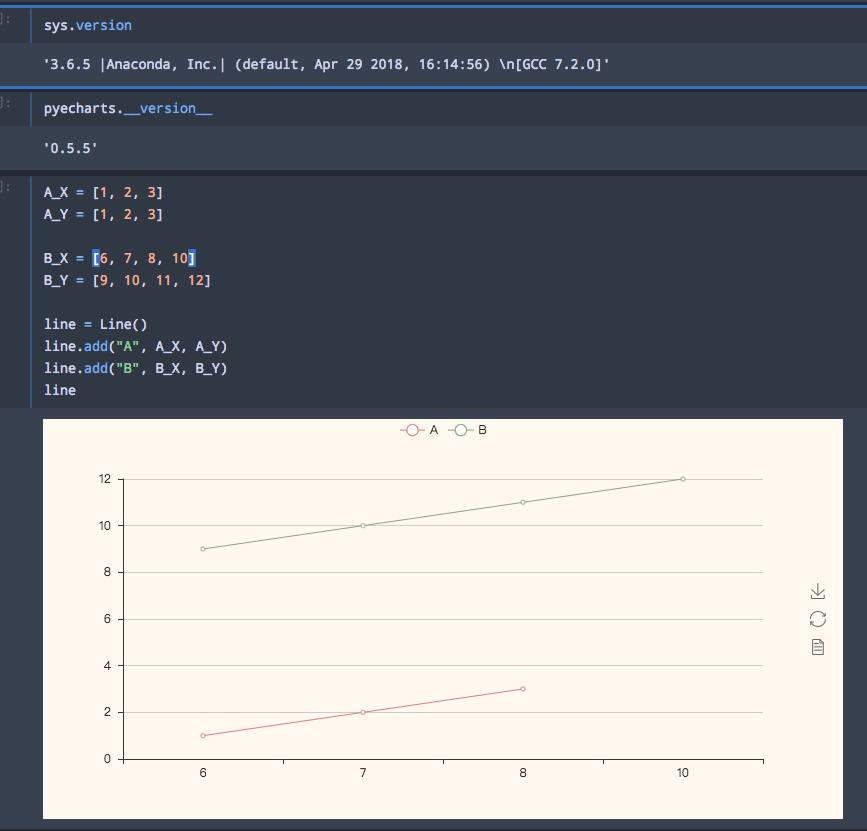Viewport: 867px width, 831px height.
Task: Save the chart as an image
Action: click(x=818, y=591)
